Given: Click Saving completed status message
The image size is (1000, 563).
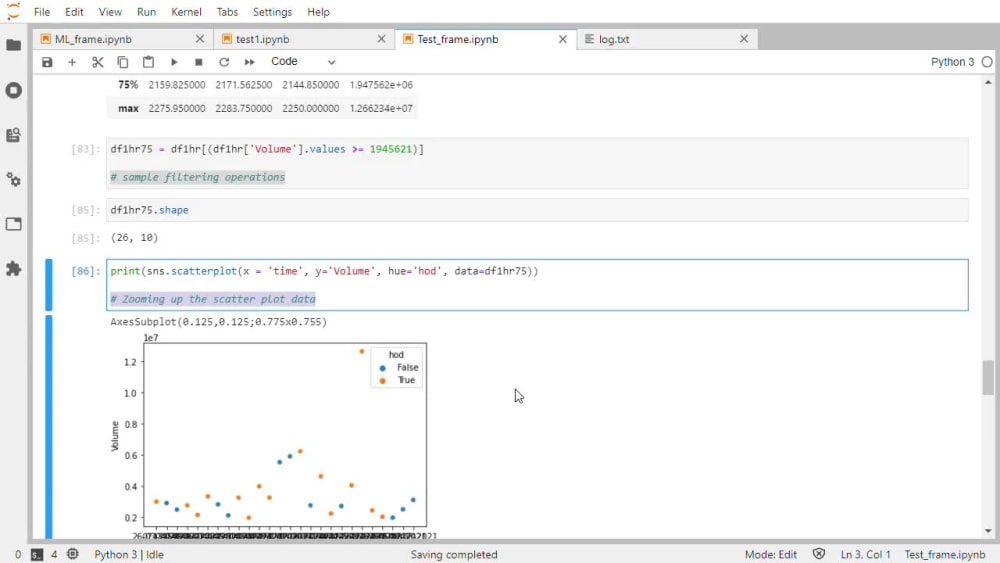Looking at the screenshot, I should click(x=453, y=555).
